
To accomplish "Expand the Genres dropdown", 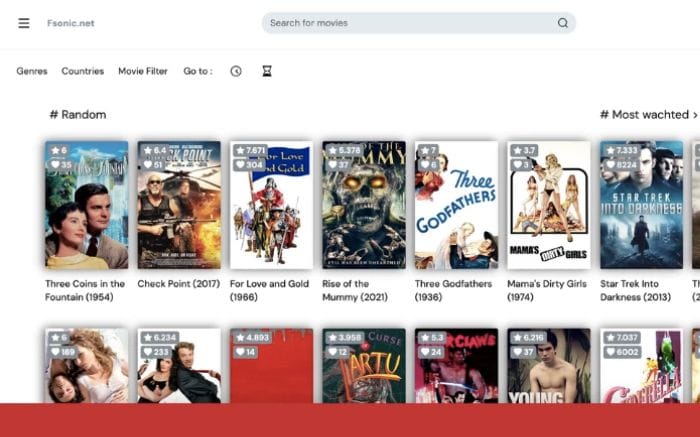I will point(32,71).
